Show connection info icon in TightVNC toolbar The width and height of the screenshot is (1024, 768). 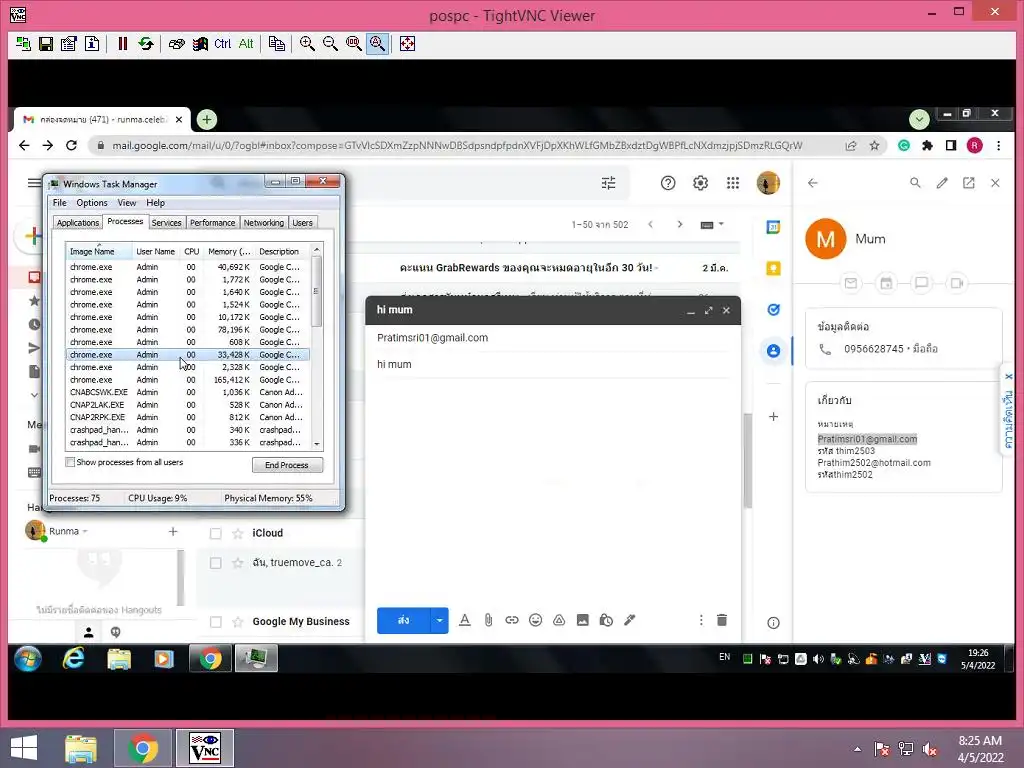point(92,44)
